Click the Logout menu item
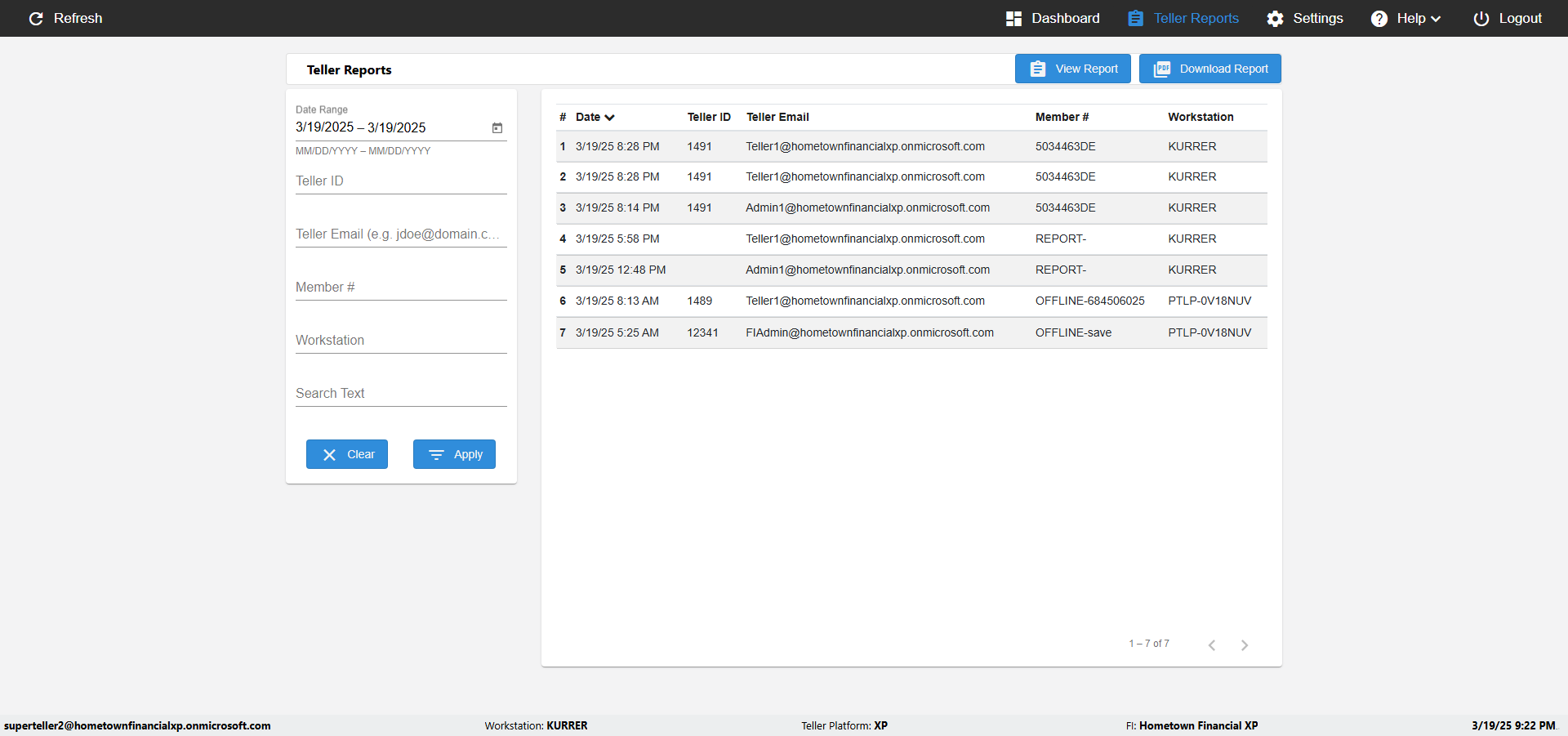The width and height of the screenshot is (1568, 736). click(x=1508, y=19)
